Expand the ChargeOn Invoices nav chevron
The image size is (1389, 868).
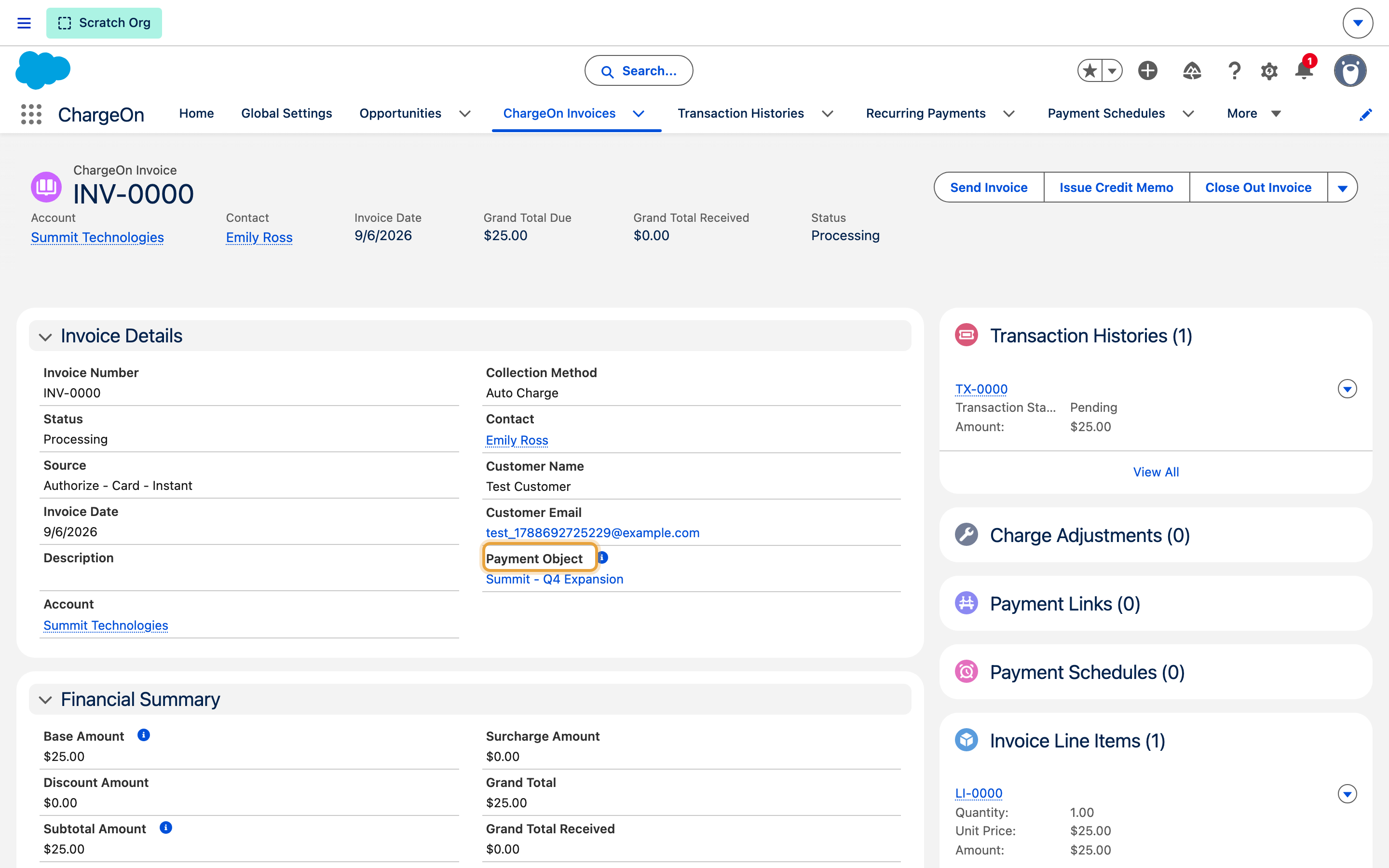pos(638,114)
